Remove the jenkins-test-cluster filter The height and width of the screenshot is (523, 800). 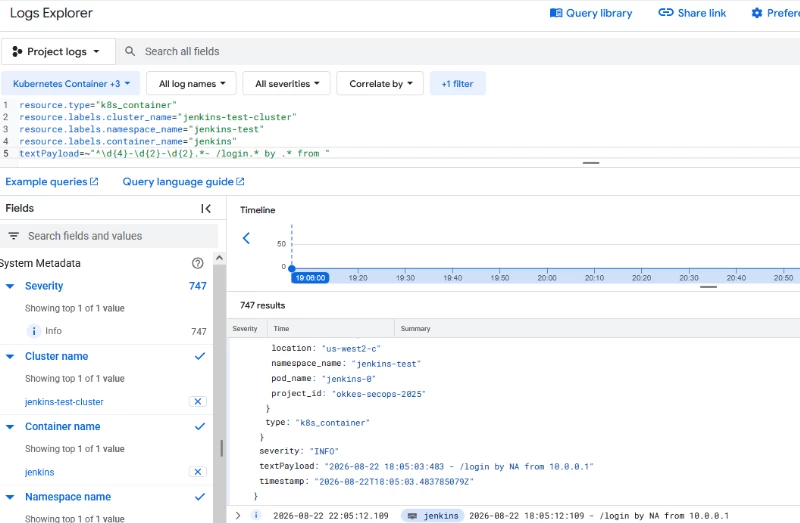tap(197, 402)
